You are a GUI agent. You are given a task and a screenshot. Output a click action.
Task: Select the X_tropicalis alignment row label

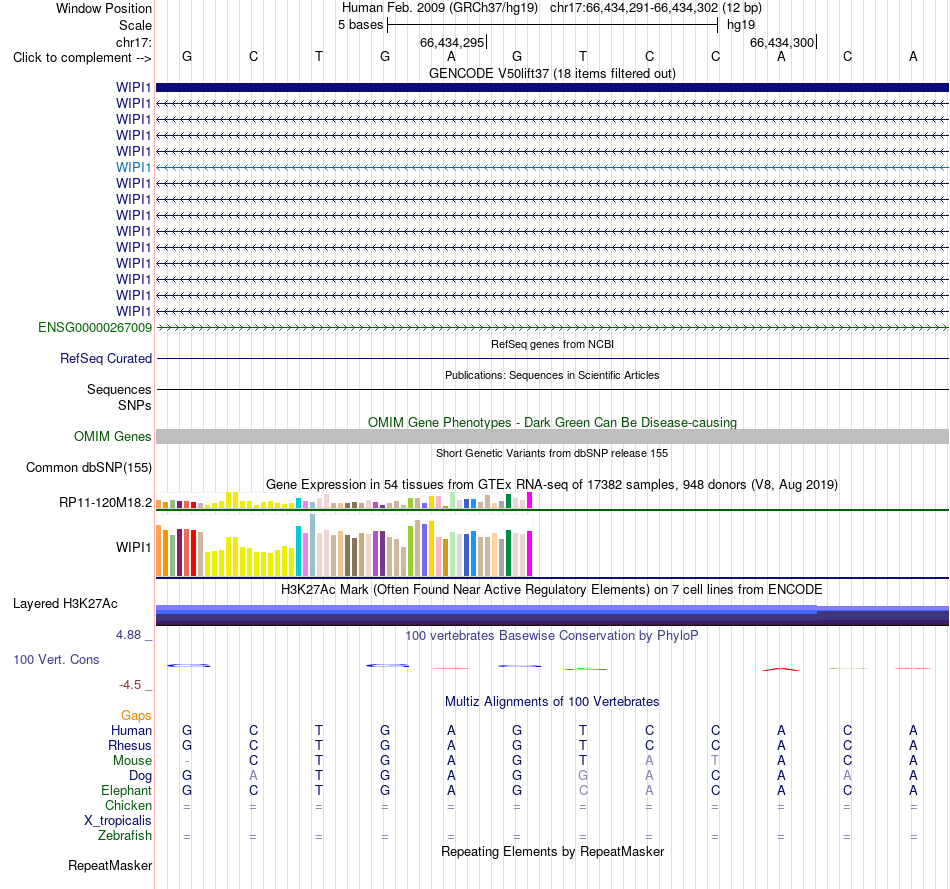pyautogui.click(x=118, y=821)
